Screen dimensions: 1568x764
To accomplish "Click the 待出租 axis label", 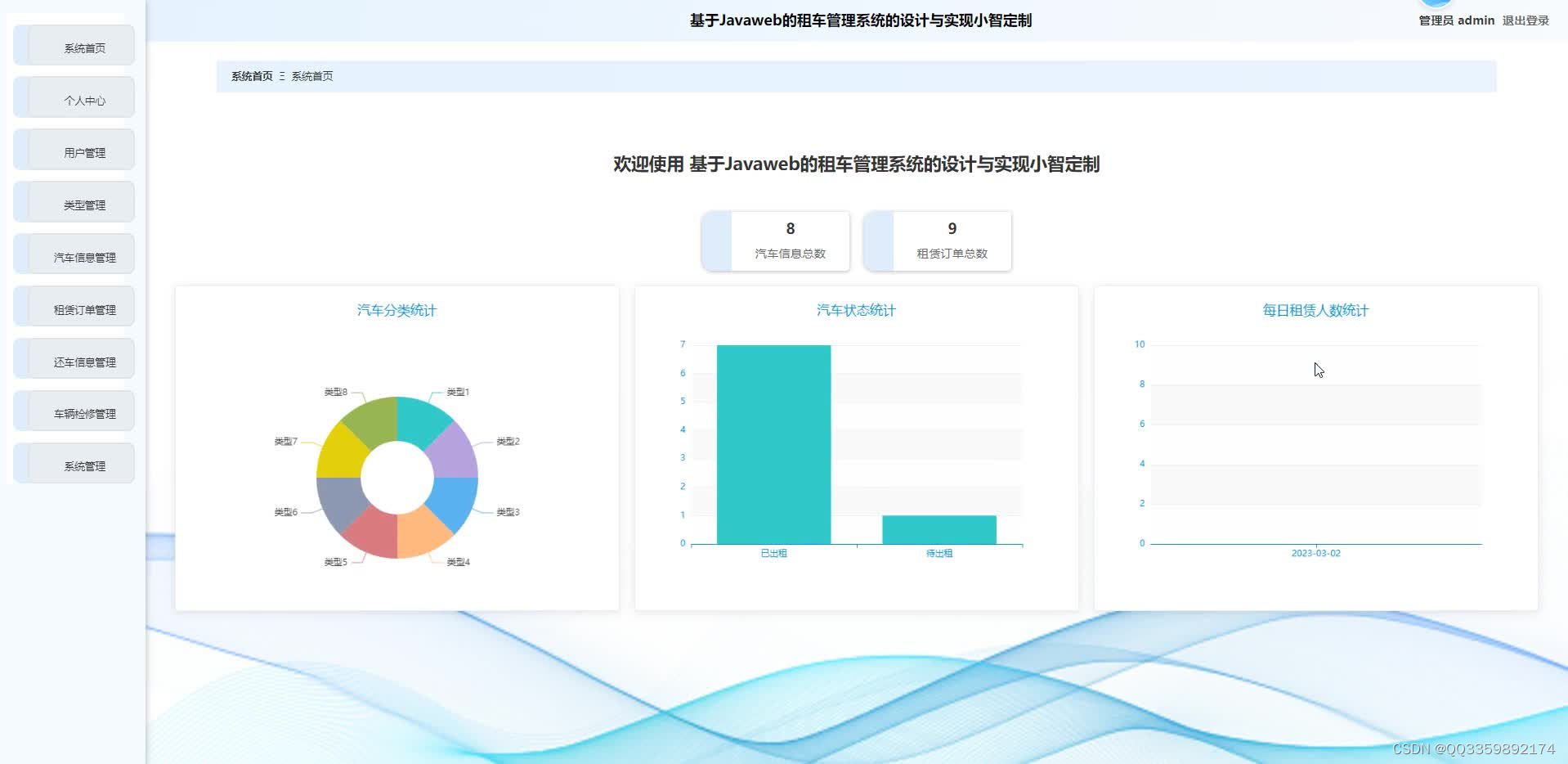I will (939, 554).
